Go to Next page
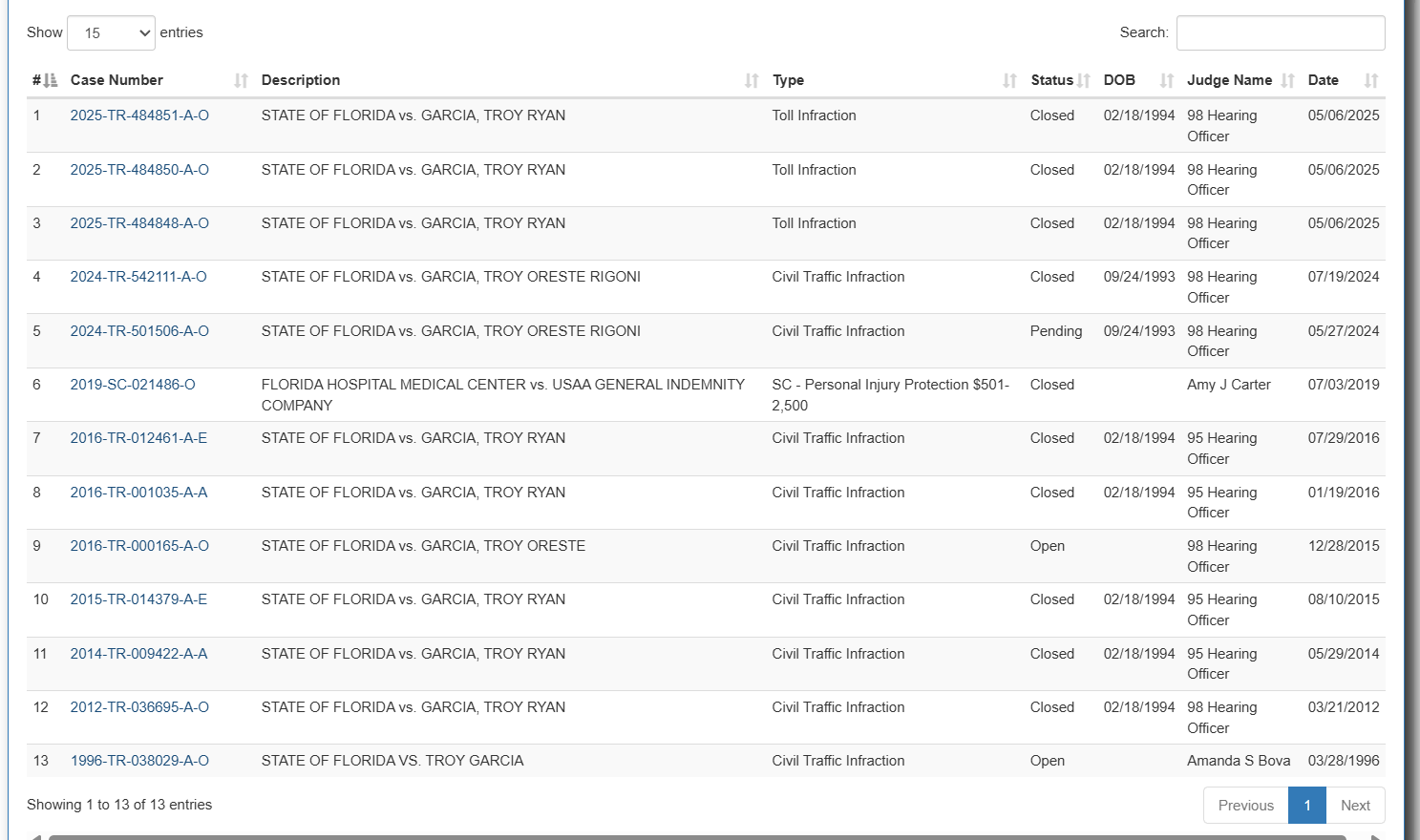The width and height of the screenshot is (1420, 840). 1355,806
